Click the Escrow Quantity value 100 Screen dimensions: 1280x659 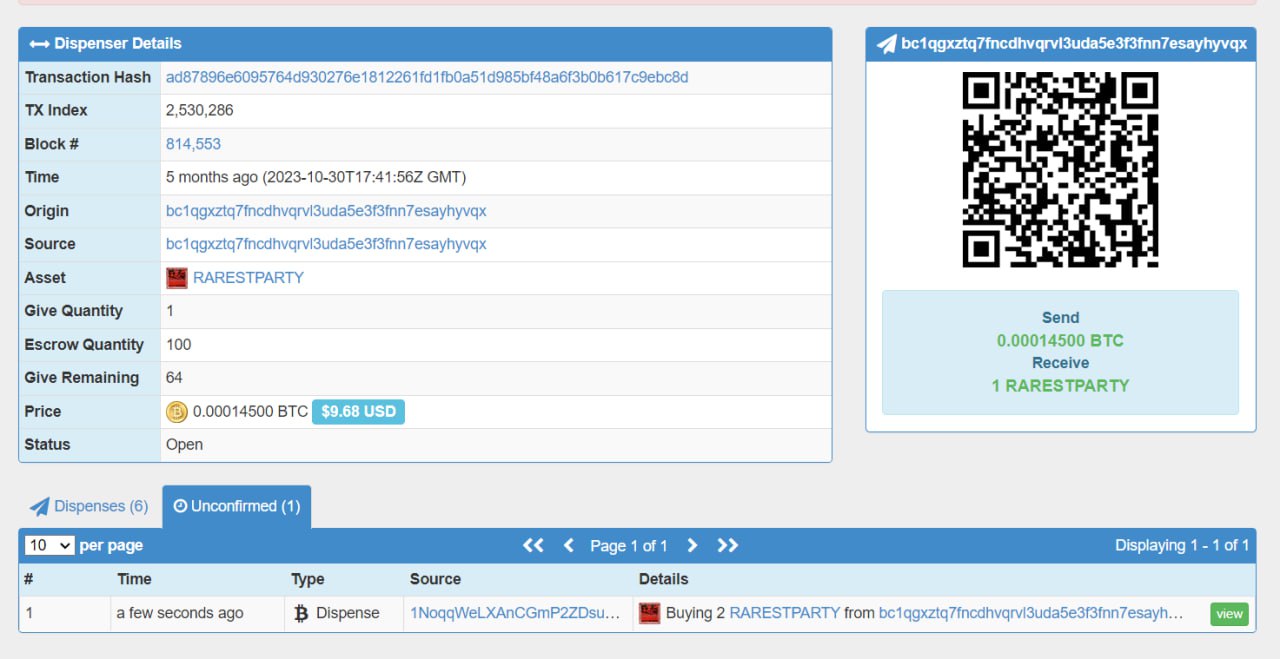point(179,345)
